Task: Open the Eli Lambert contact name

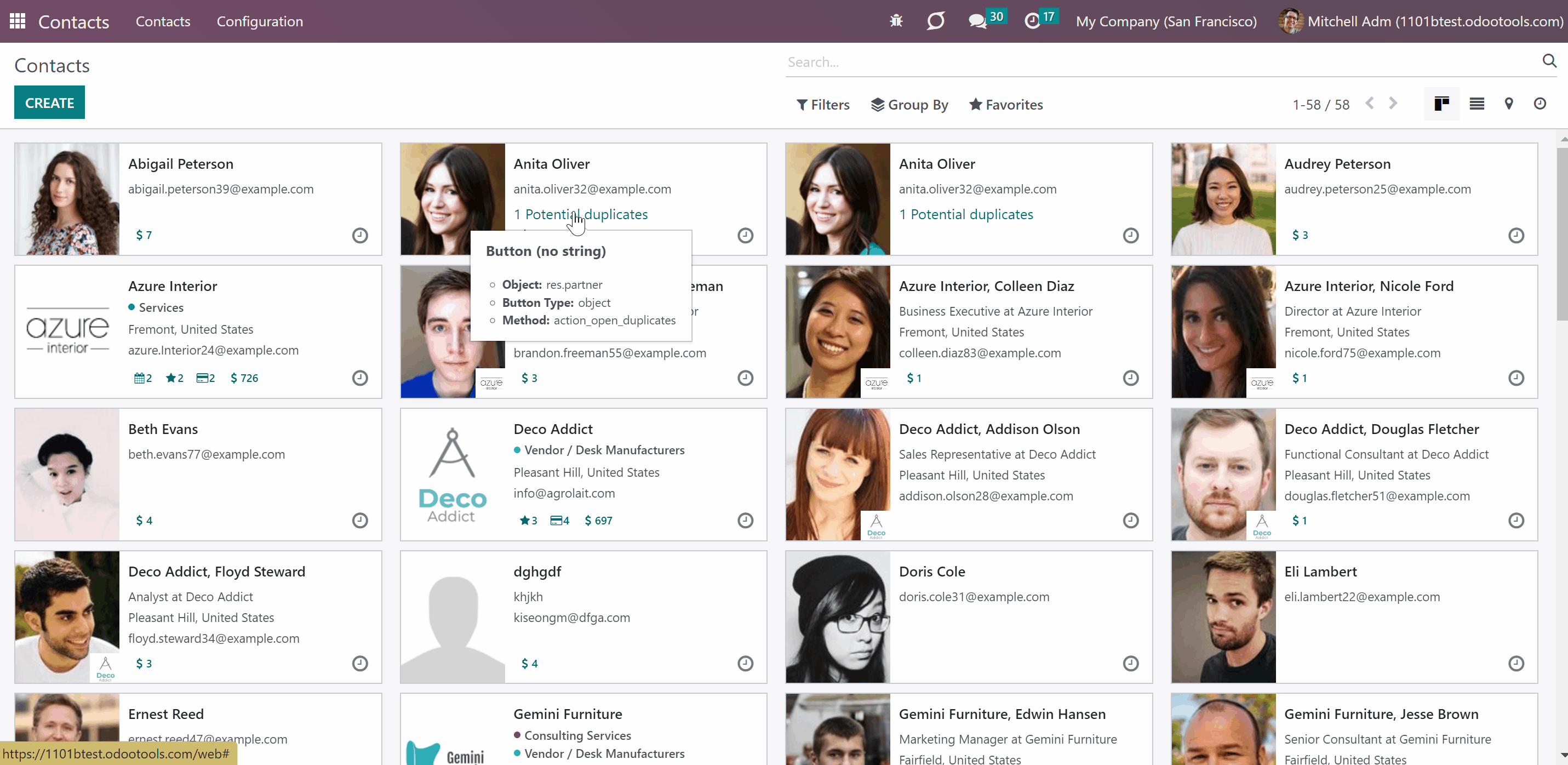Action: [1320, 572]
